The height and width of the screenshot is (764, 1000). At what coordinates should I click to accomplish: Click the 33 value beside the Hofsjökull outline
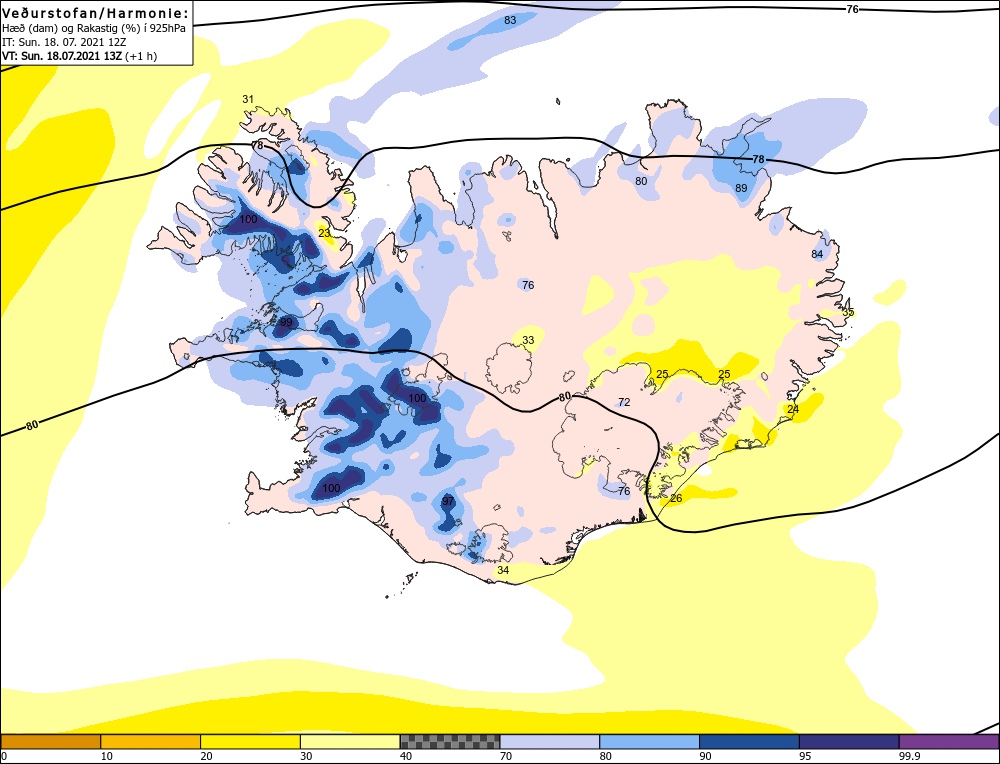click(528, 341)
